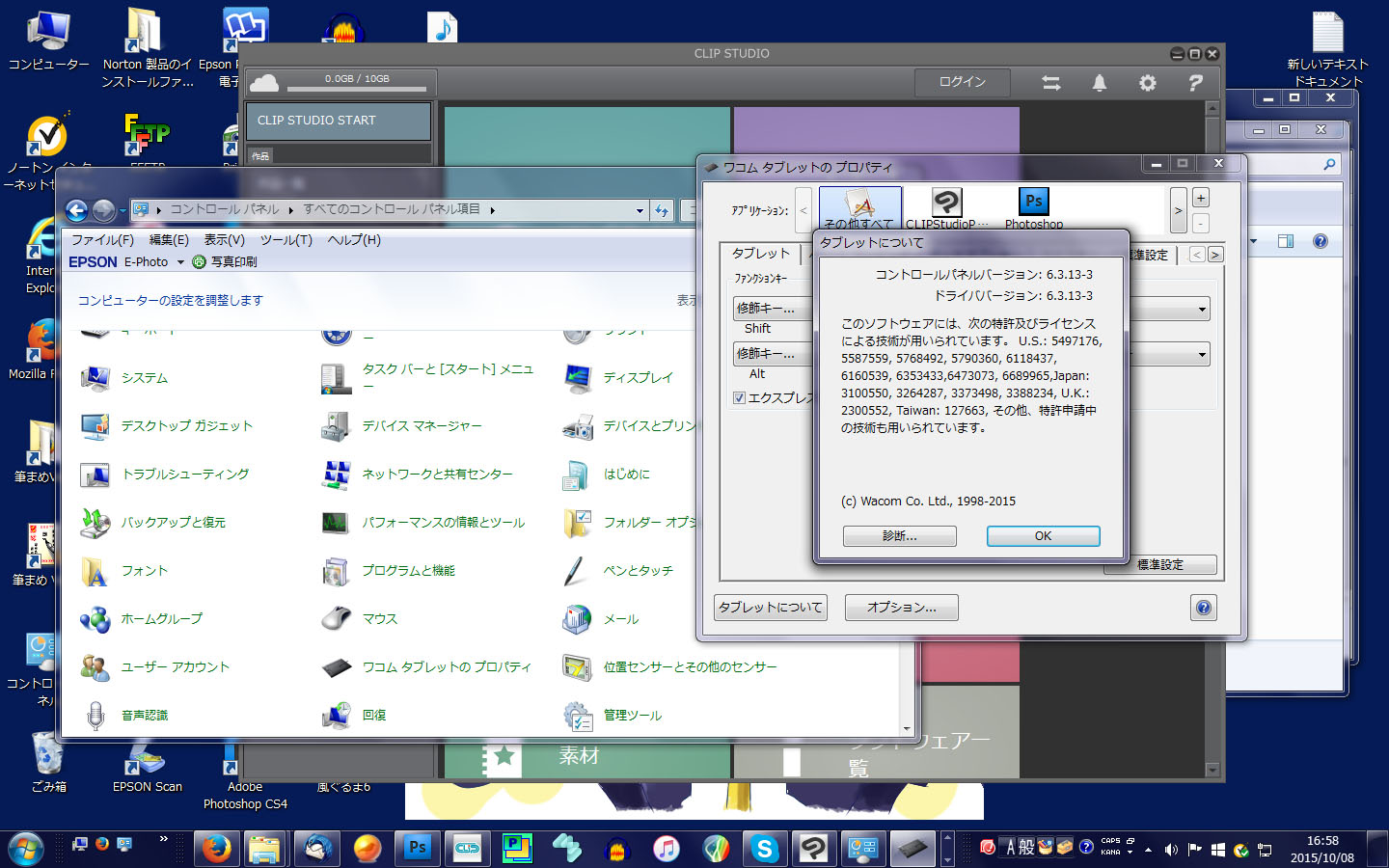Viewport: 1389px width, 868px height.
Task: Click the CLIP STUDIO question mark help icon
Action: (x=1195, y=83)
